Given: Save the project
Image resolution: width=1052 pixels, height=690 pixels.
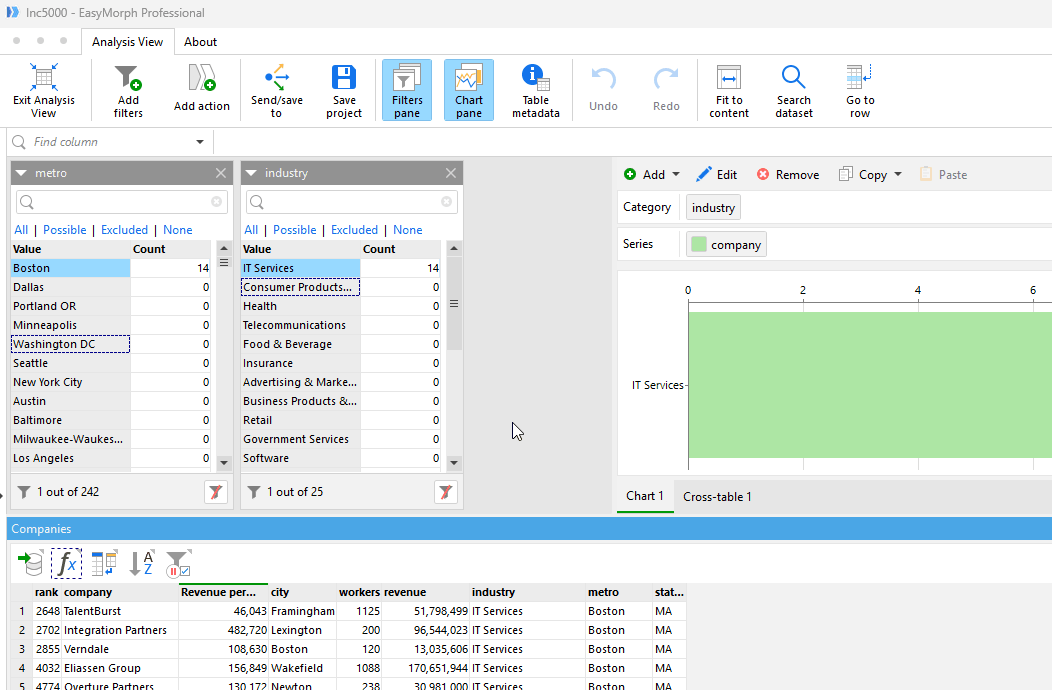Looking at the screenshot, I should [x=344, y=88].
